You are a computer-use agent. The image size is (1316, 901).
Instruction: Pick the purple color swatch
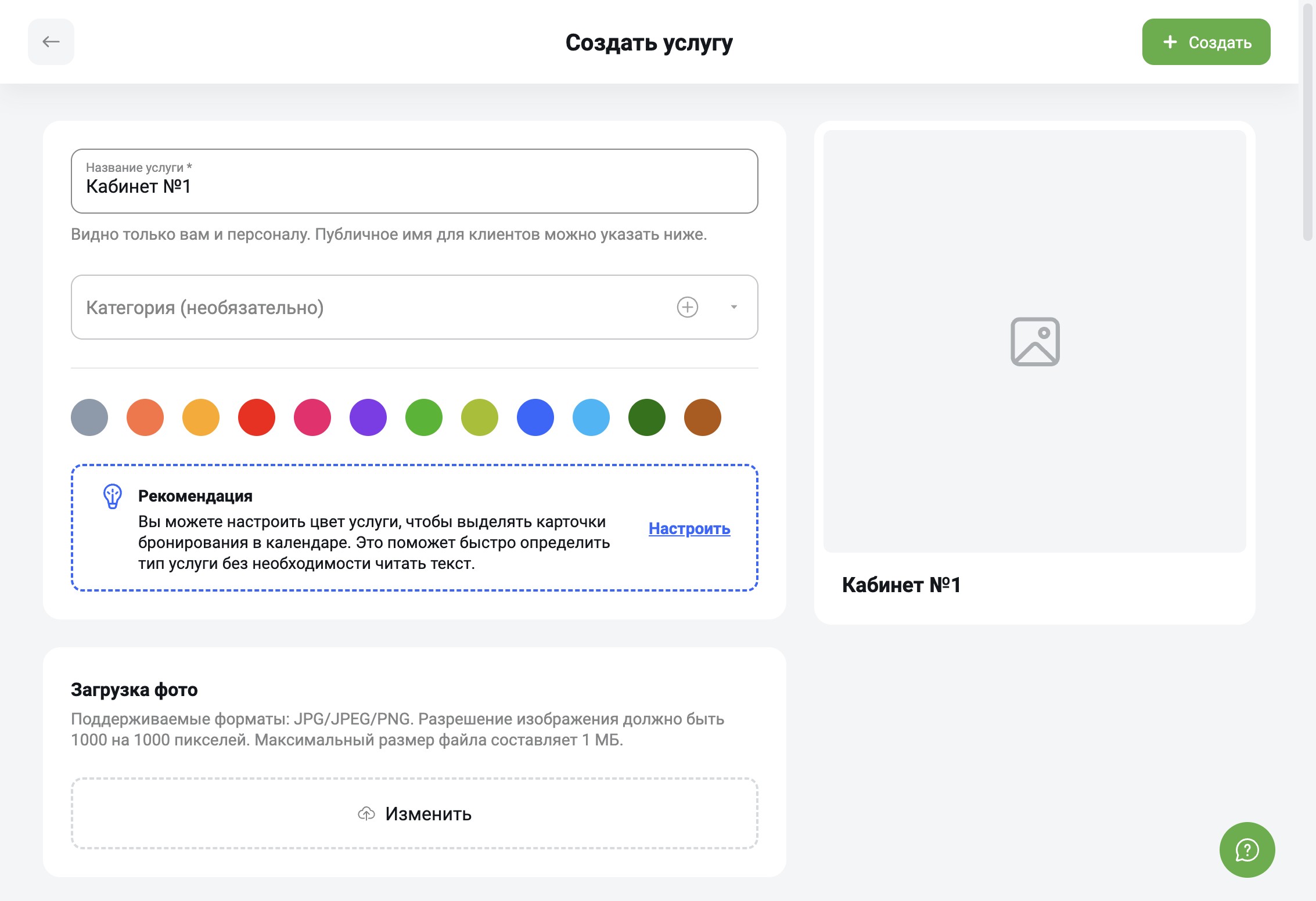click(x=368, y=417)
